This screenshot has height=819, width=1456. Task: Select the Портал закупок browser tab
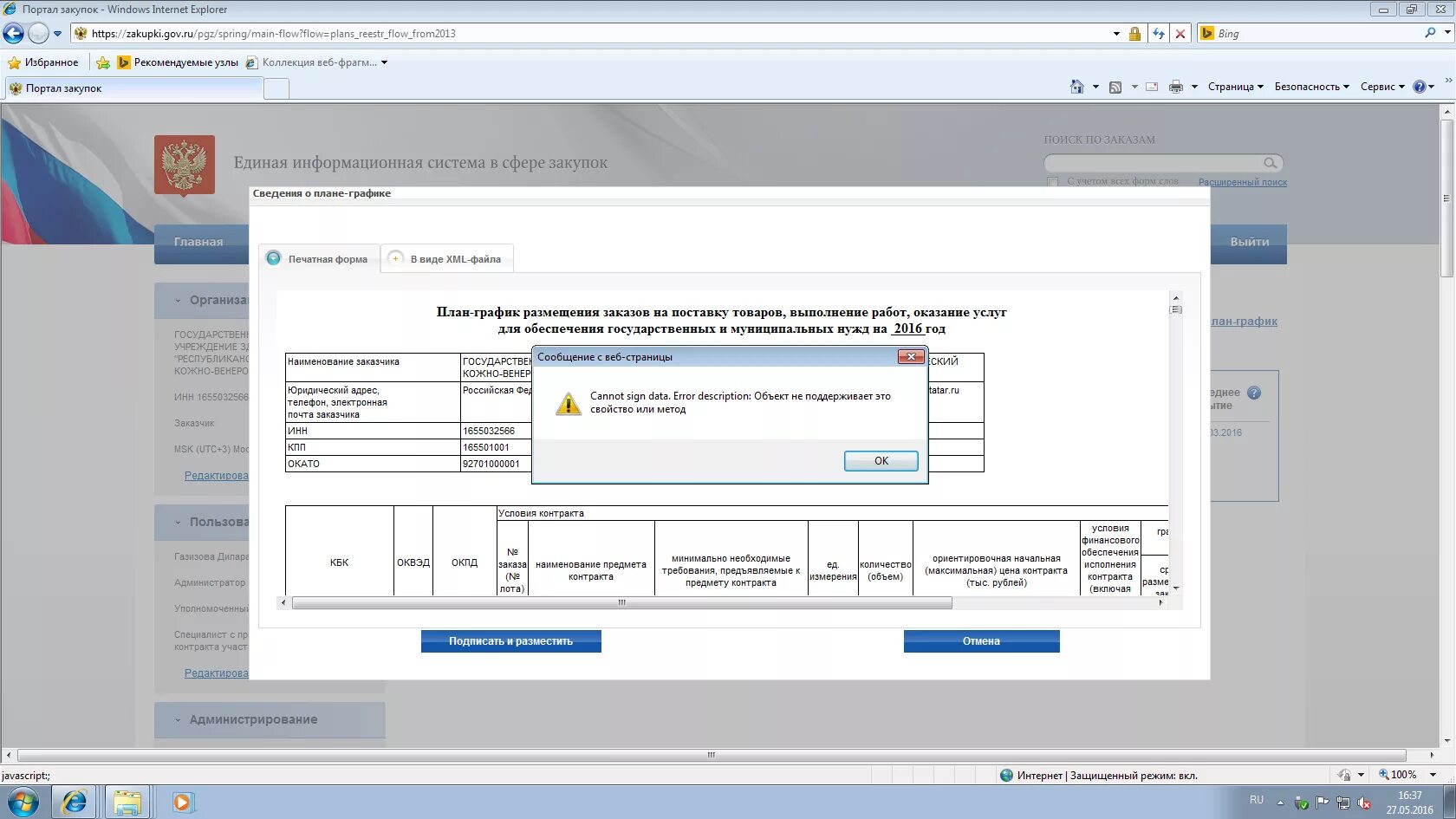coord(133,88)
